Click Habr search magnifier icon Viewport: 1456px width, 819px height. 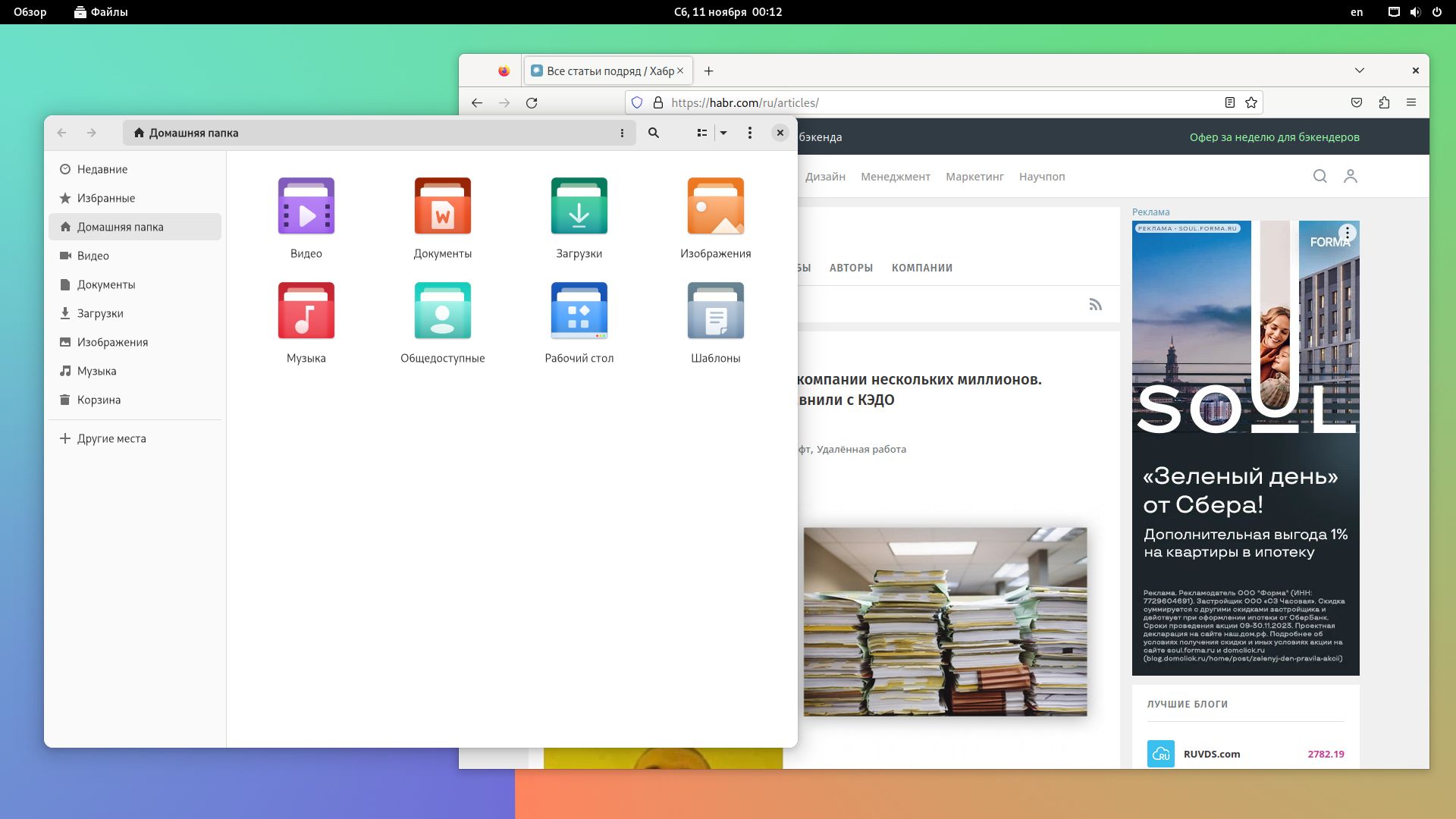(x=1320, y=176)
